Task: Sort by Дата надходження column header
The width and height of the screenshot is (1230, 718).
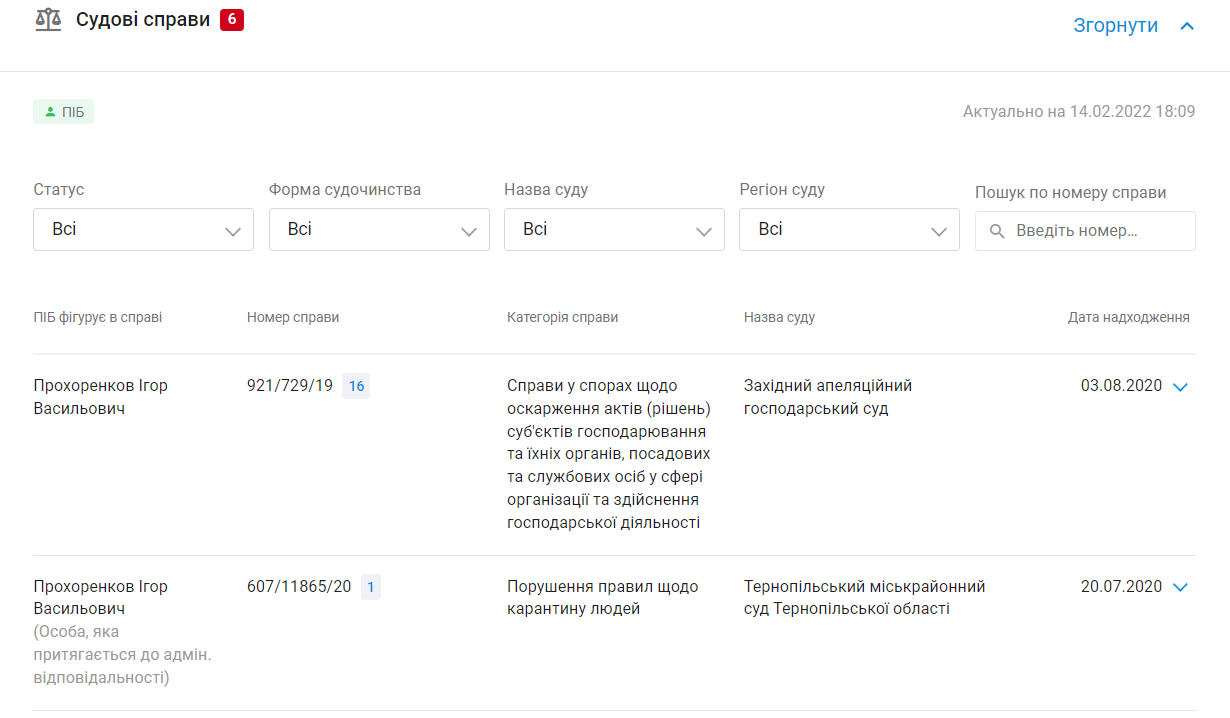Action: tap(1128, 317)
